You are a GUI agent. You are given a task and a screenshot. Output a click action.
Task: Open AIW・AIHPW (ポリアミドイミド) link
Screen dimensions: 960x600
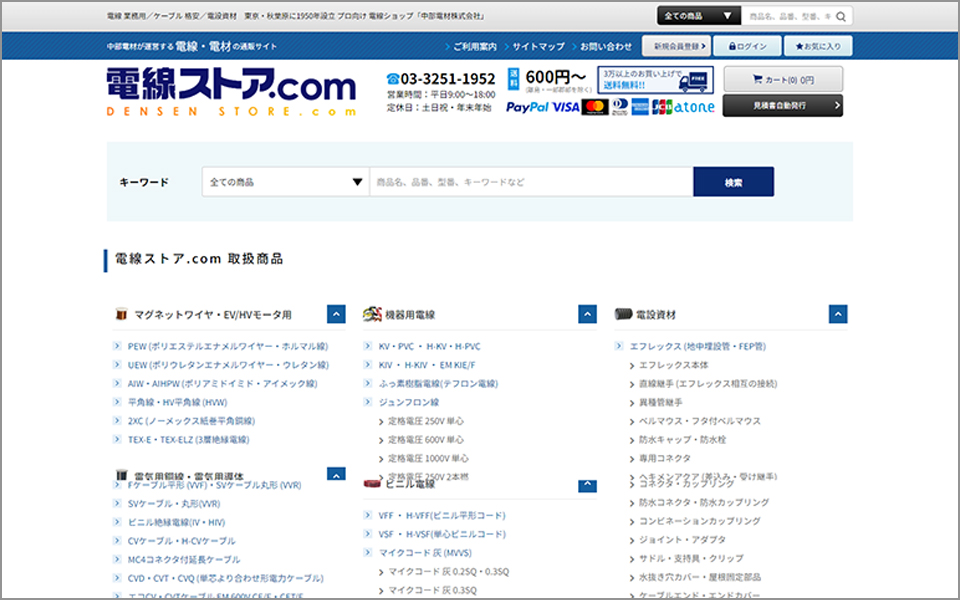[x=222, y=384]
